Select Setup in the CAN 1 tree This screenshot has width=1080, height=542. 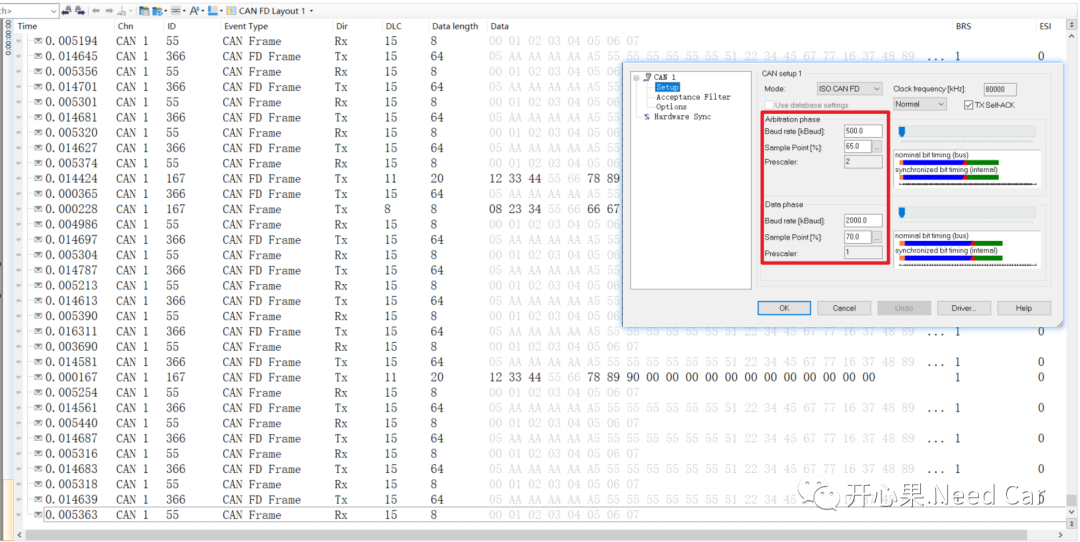click(x=667, y=87)
